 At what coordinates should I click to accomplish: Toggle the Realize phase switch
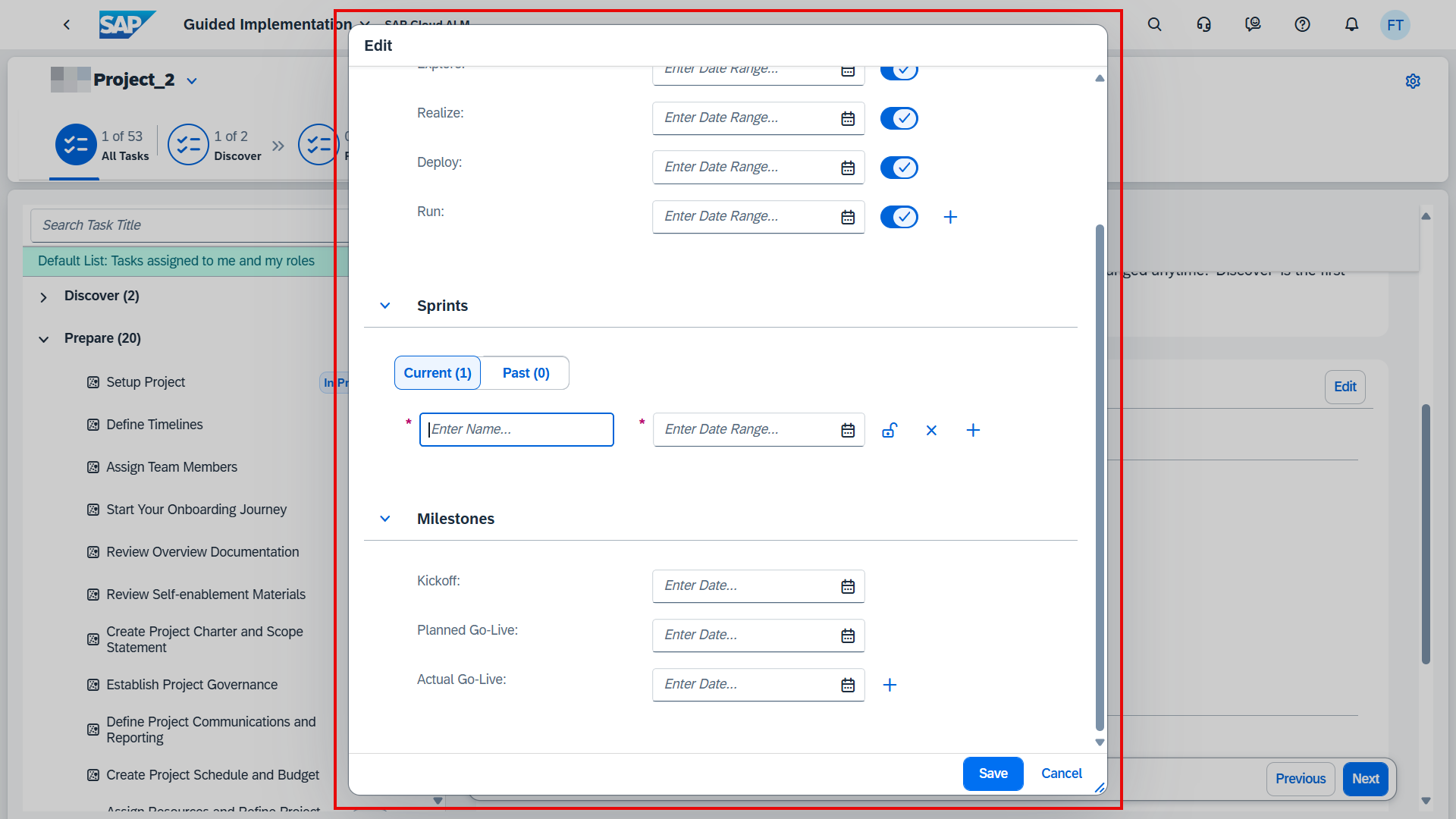point(899,118)
